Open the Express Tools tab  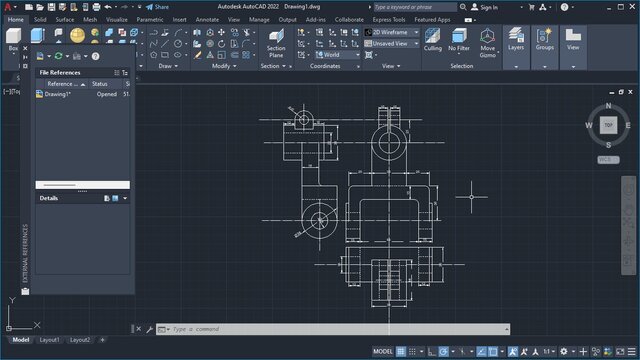coord(389,20)
